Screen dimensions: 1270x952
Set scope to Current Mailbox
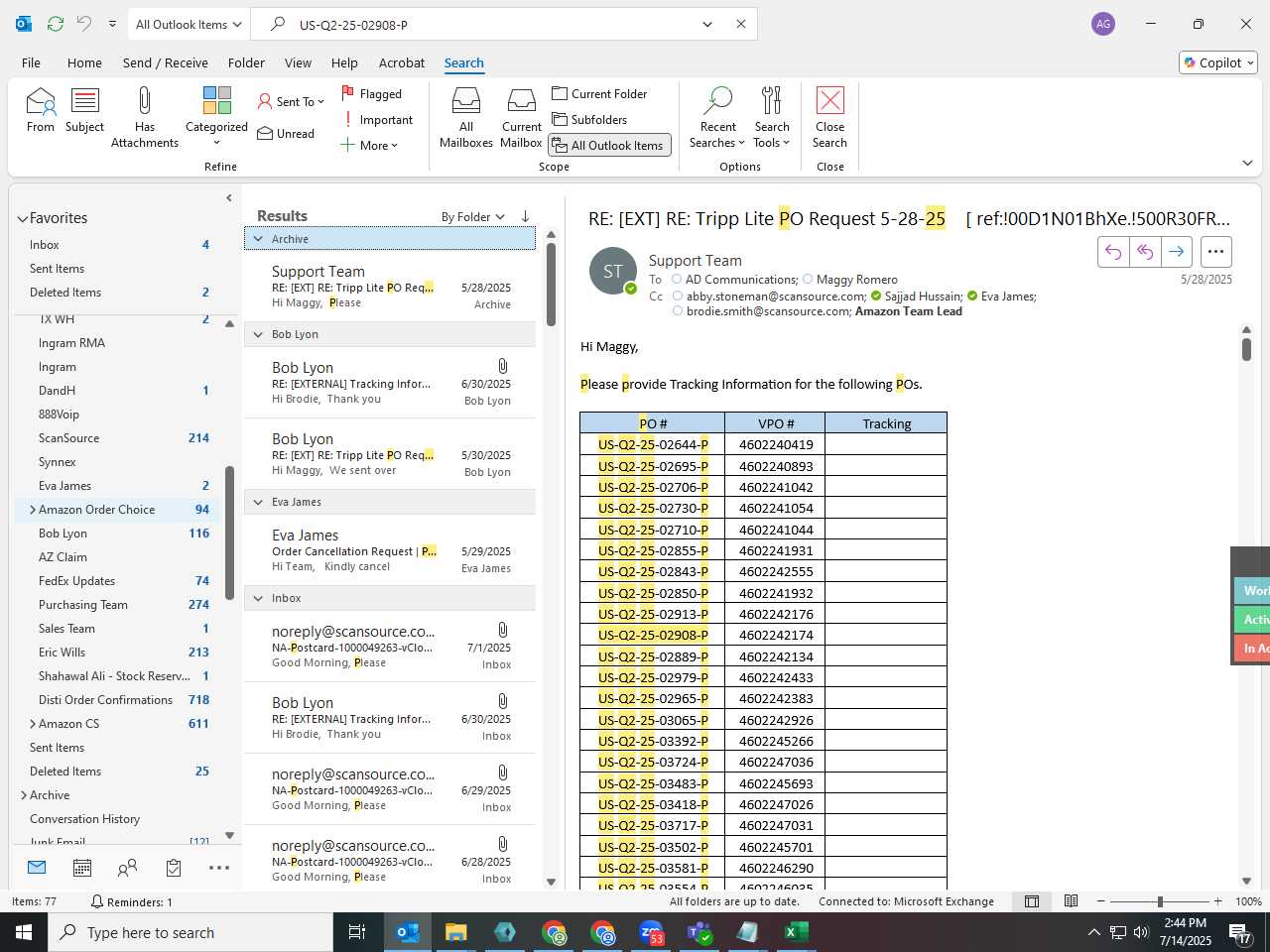coord(522,117)
